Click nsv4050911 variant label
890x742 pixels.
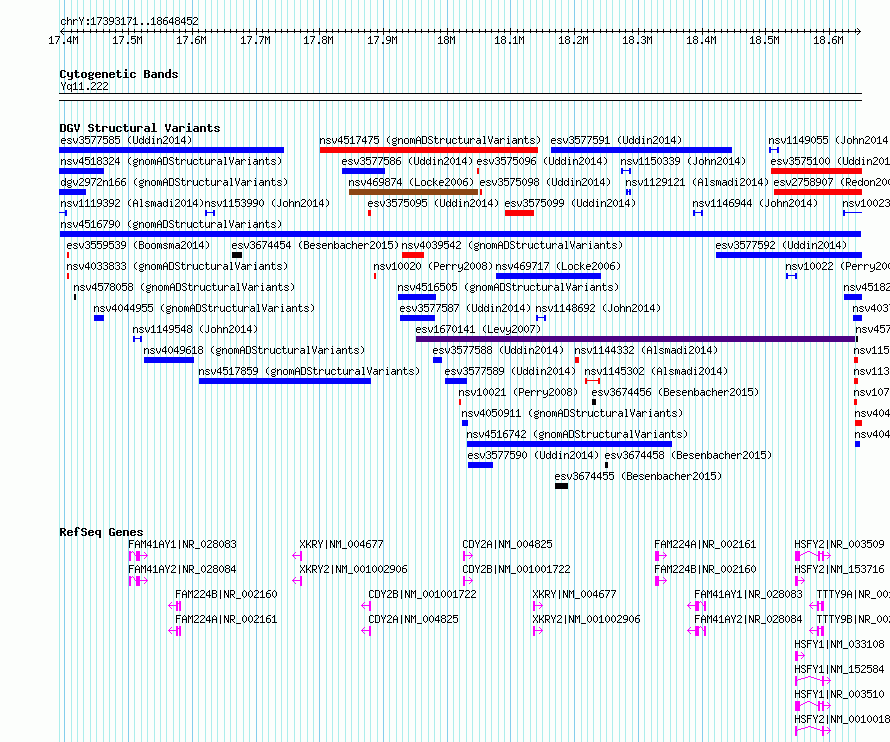pyautogui.click(x=572, y=413)
